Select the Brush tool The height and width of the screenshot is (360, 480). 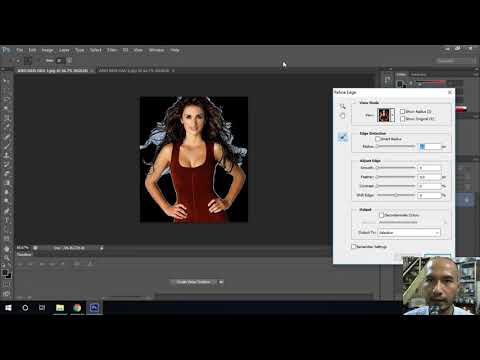click(6, 146)
